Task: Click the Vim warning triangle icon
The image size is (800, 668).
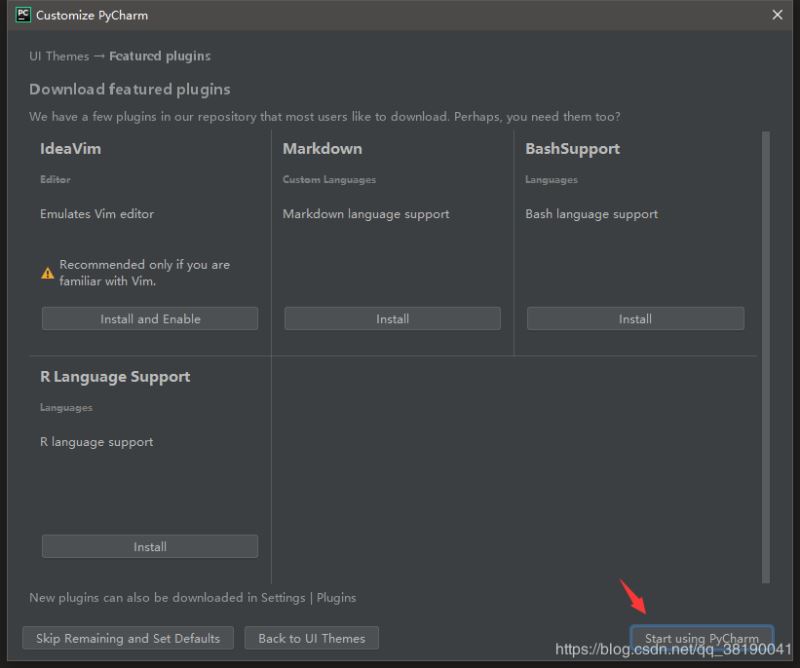Action: pyautogui.click(x=47, y=274)
